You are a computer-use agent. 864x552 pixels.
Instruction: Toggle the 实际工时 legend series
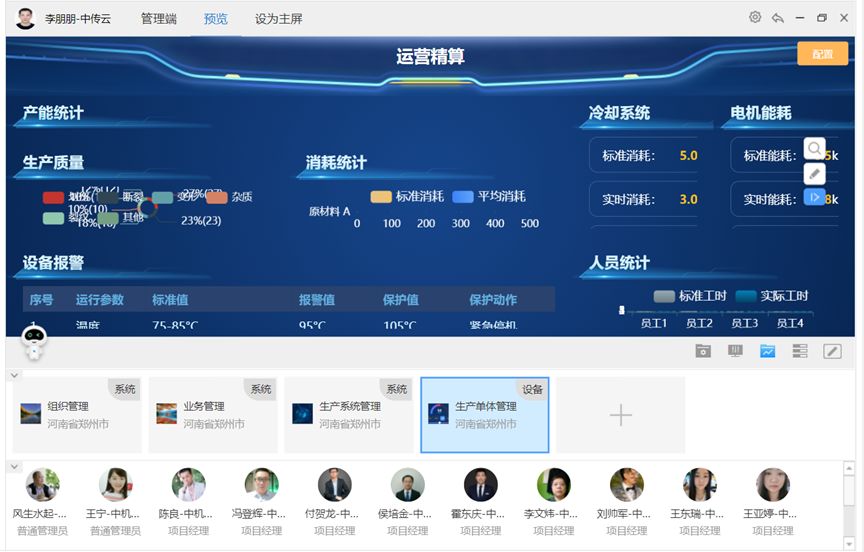(771, 296)
